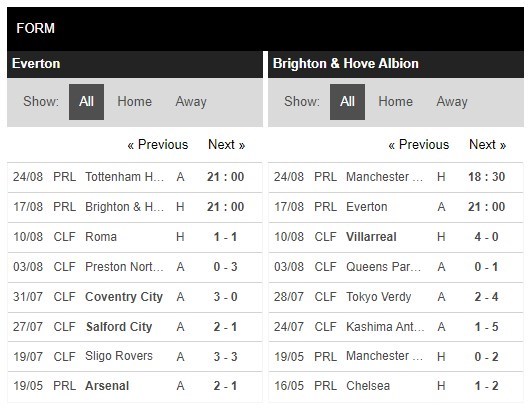
Task: Open the Everton vs Roma 1 - 1 match
Action: [135, 237]
